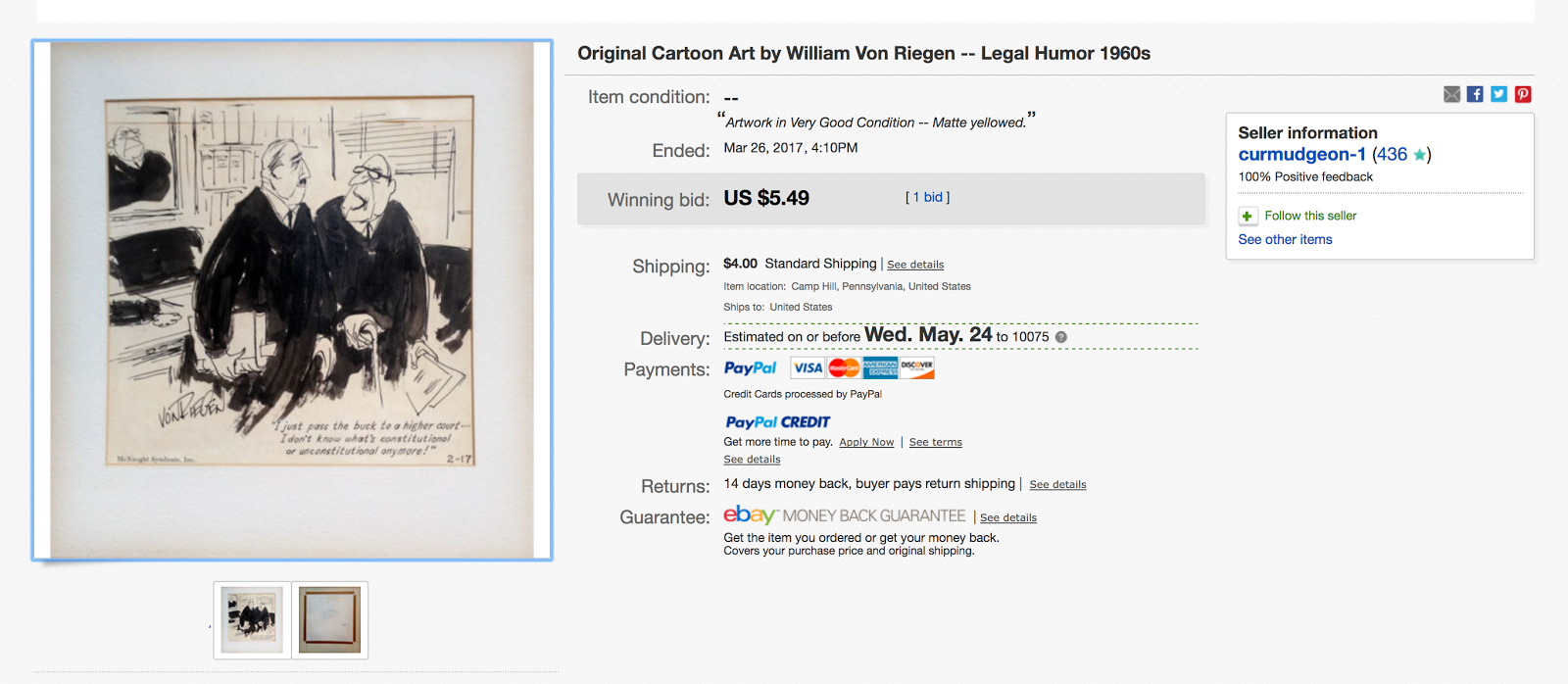1568x684 pixels.
Task: Click the PayPal Credit logo
Action: 777,421
